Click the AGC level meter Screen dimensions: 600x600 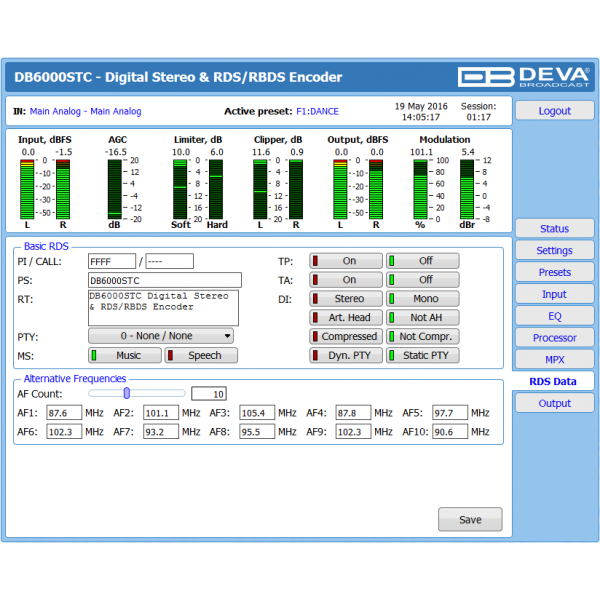114,189
